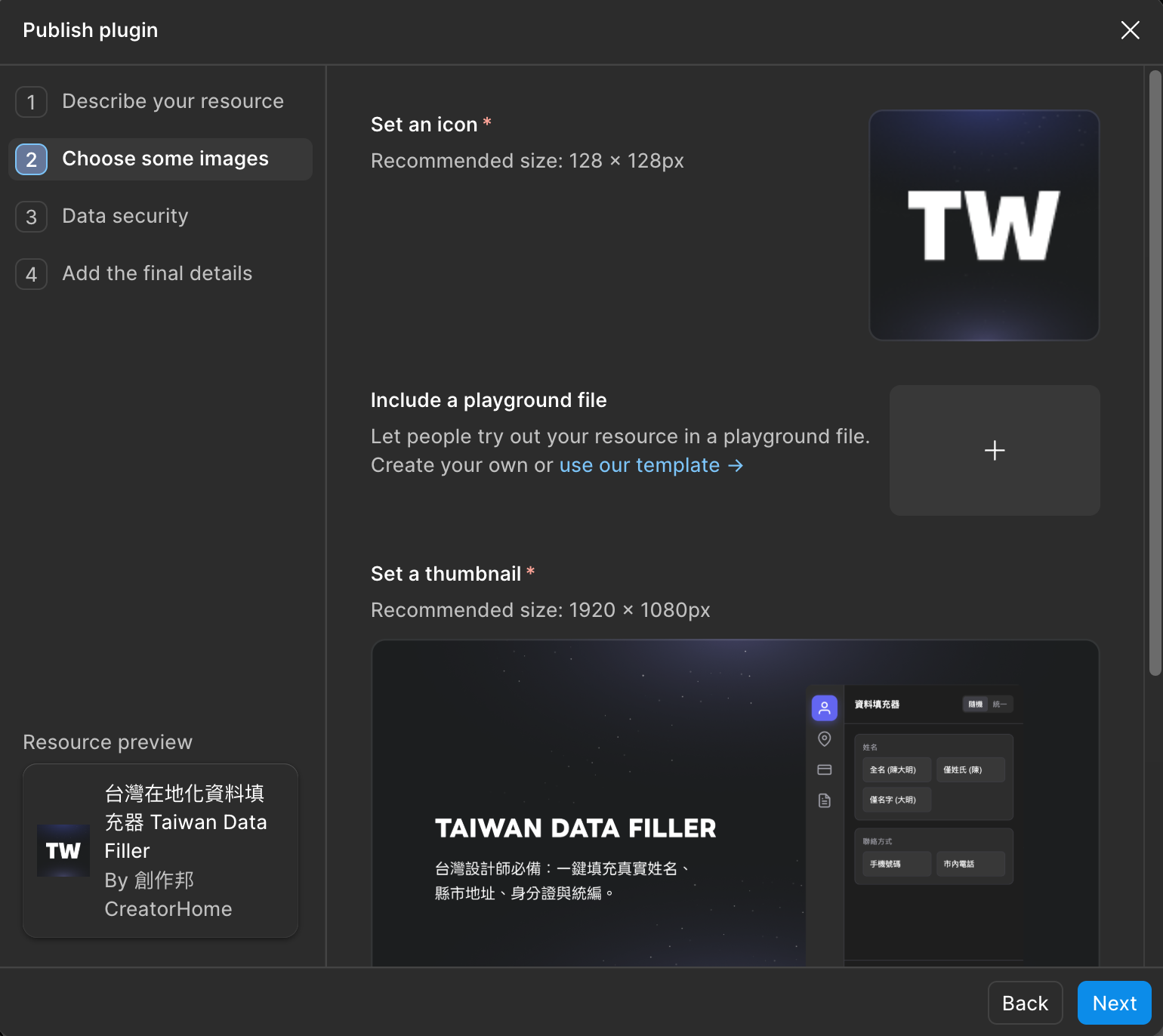This screenshot has width=1163, height=1036.
Task: Click the plugin title in Resource preview card
Action: 185,822
